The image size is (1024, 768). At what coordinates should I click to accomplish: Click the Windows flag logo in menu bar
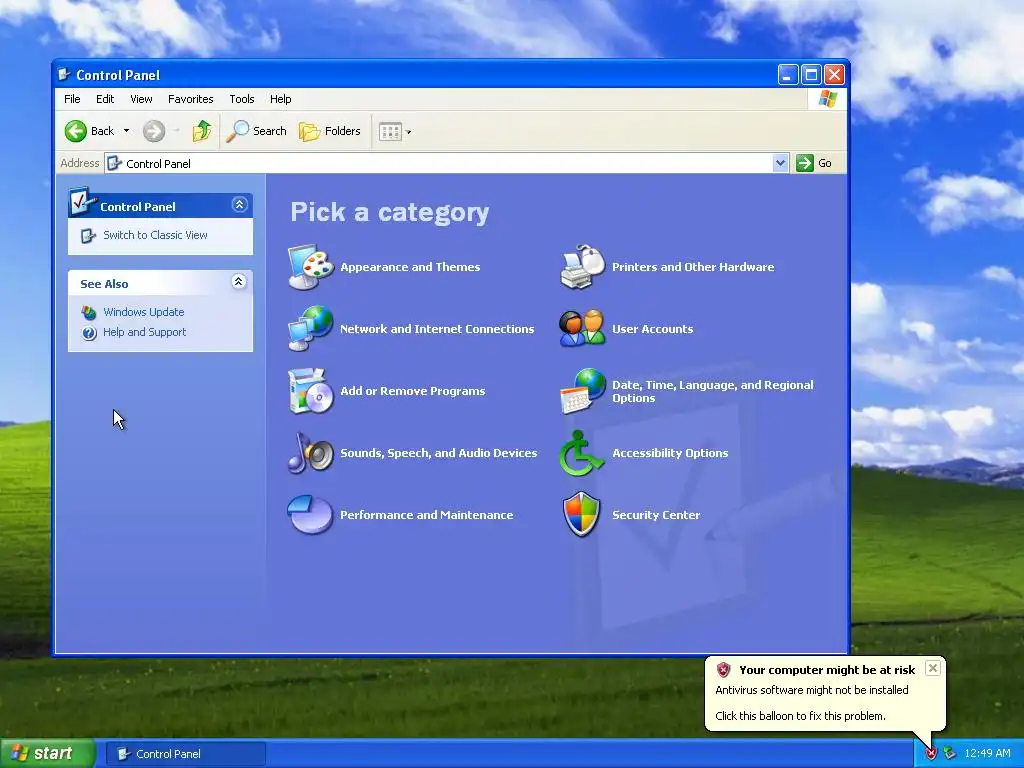(827, 99)
